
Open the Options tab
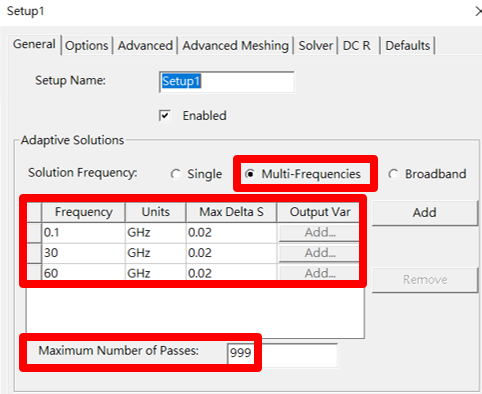click(x=87, y=46)
